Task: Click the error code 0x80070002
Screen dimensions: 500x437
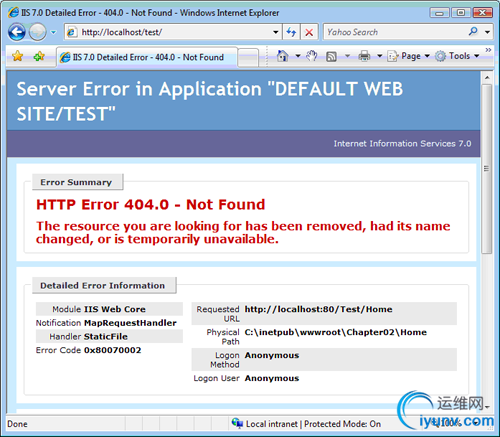Action: click(112, 350)
